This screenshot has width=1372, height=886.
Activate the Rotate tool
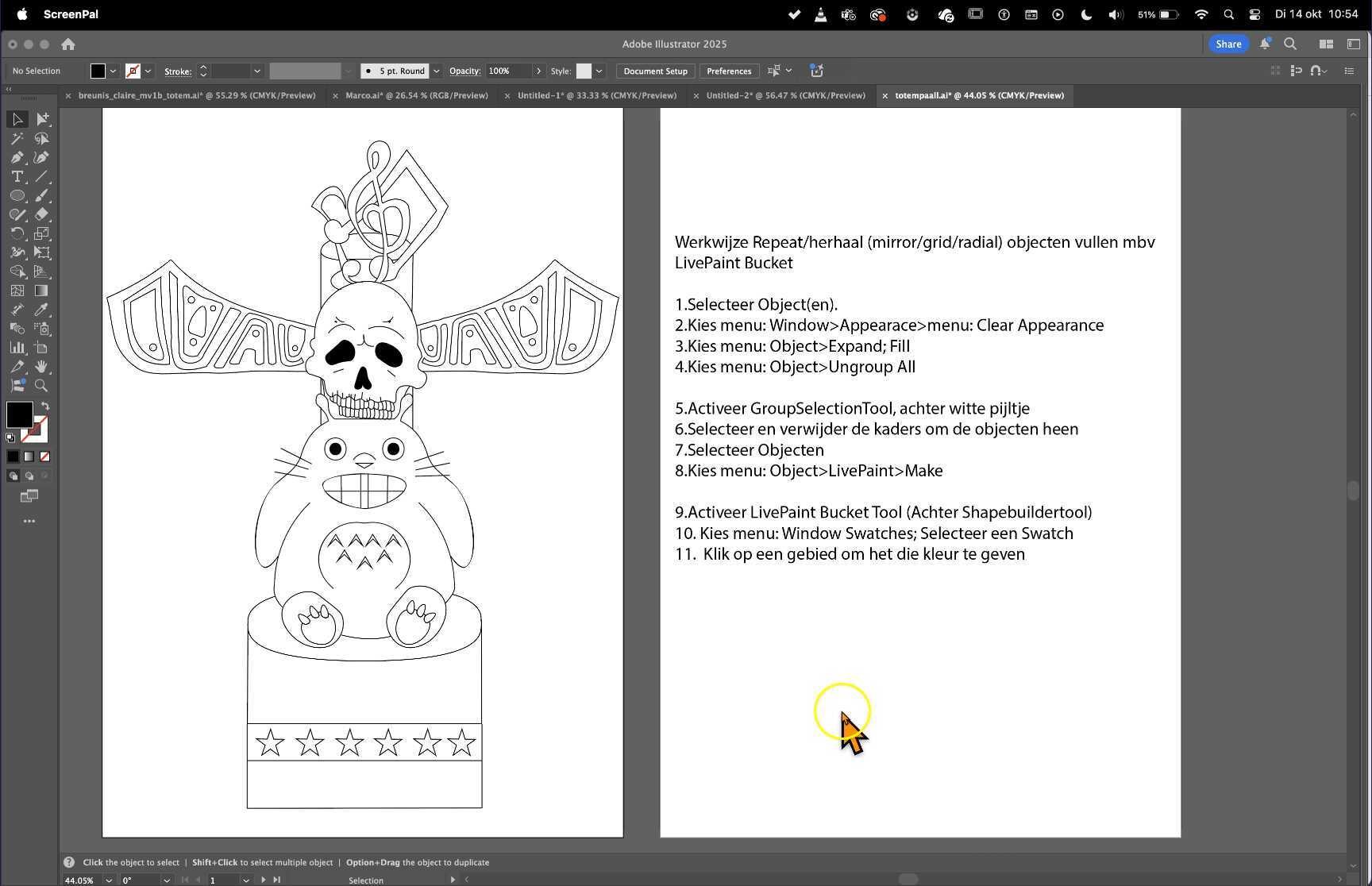coord(17,233)
